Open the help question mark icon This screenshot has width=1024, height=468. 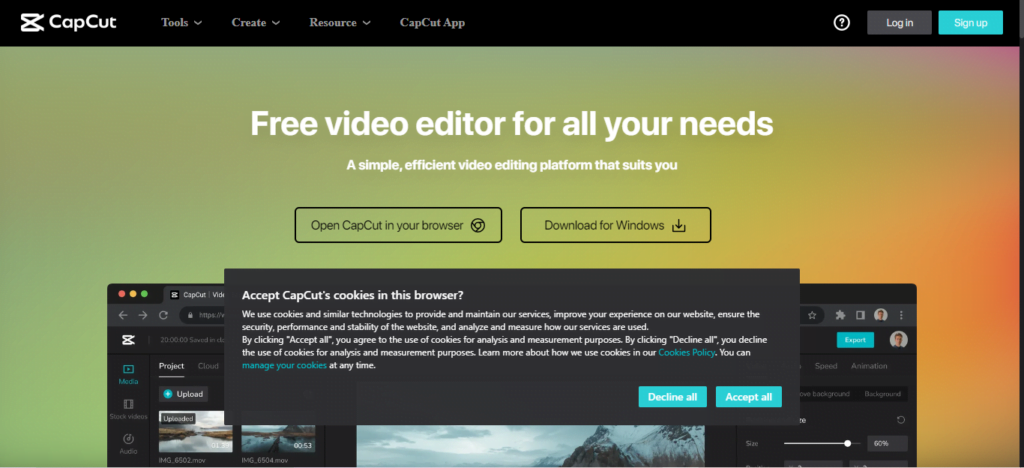[842, 22]
